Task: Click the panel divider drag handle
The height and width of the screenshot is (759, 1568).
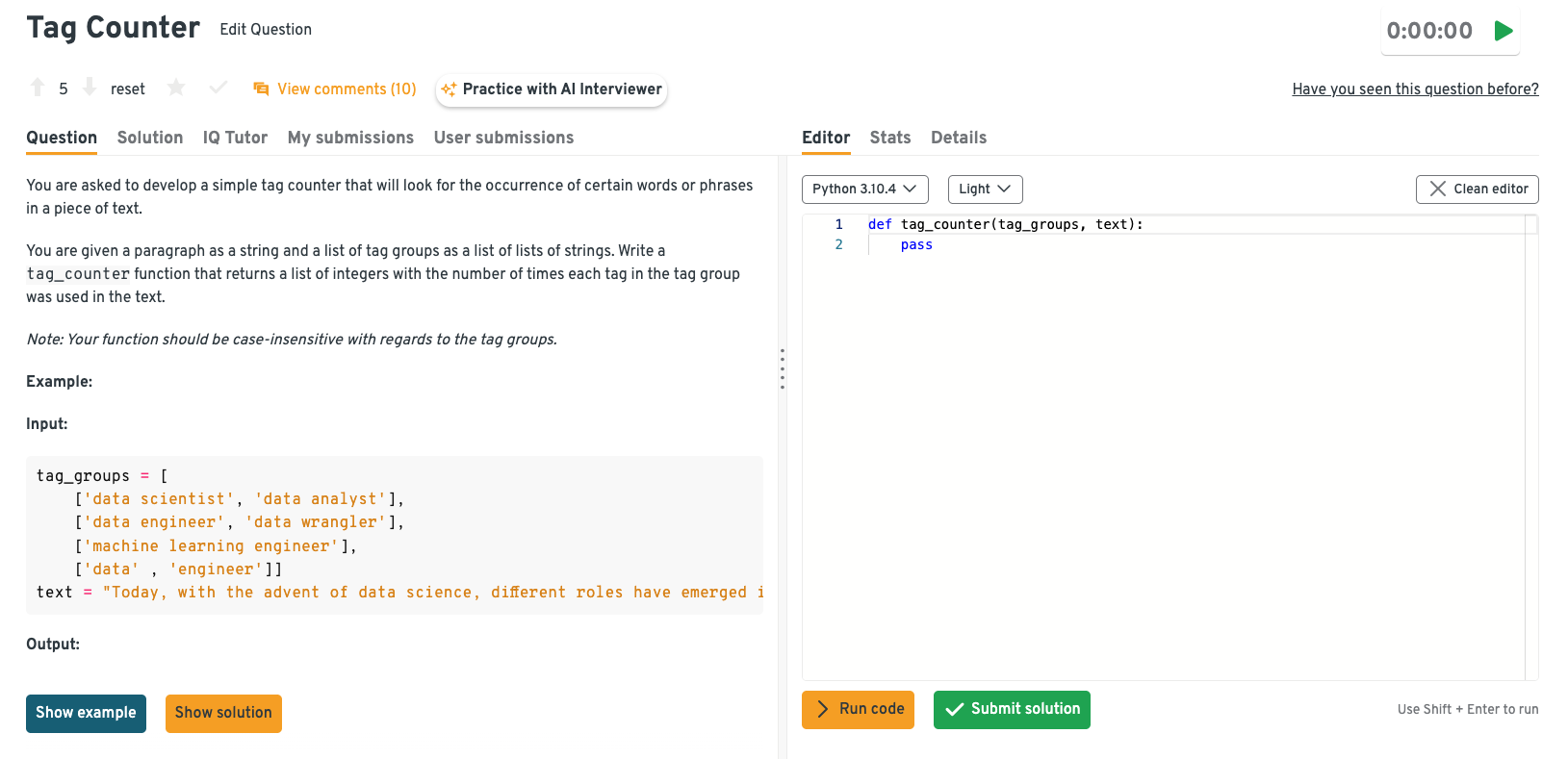Action: coord(783,368)
